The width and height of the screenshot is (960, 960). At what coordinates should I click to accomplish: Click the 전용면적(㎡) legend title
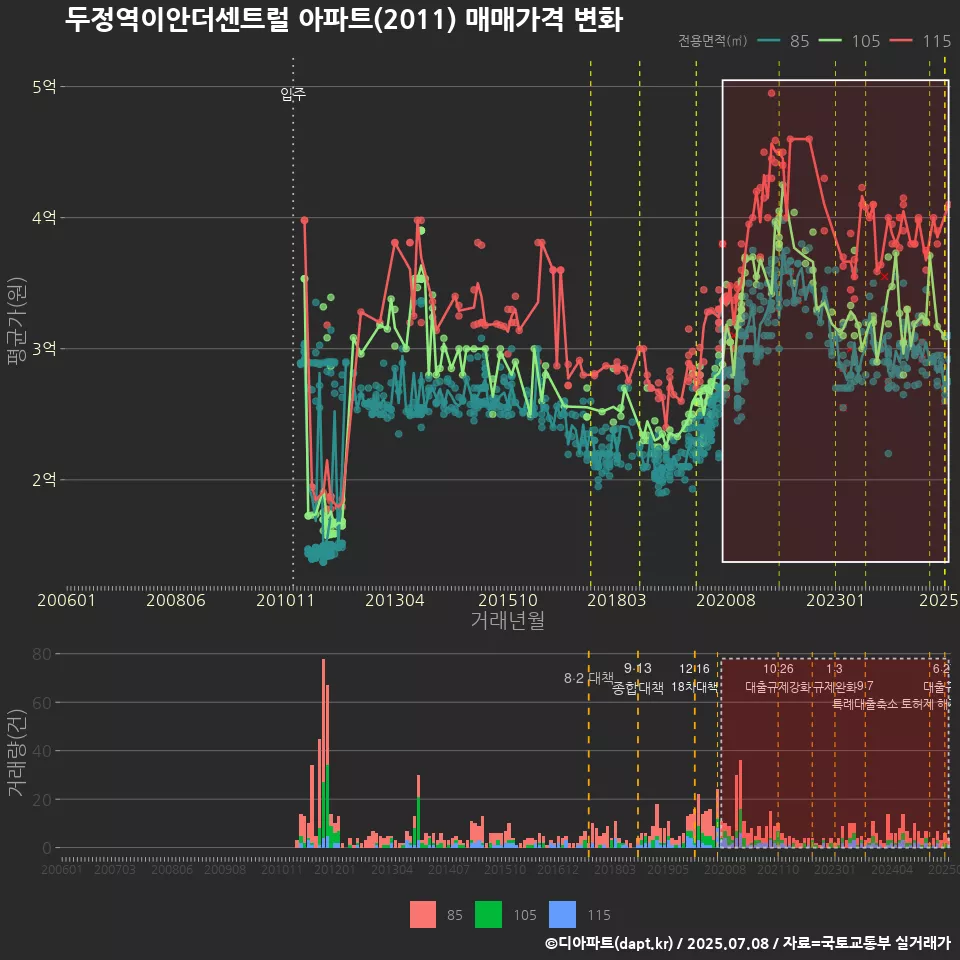[713, 40]
